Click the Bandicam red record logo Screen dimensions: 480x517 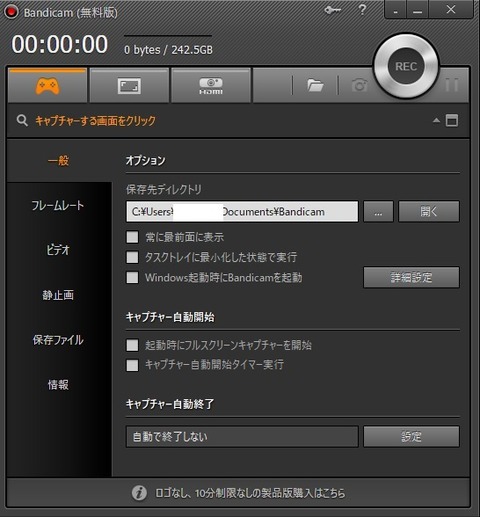point(11,12)
